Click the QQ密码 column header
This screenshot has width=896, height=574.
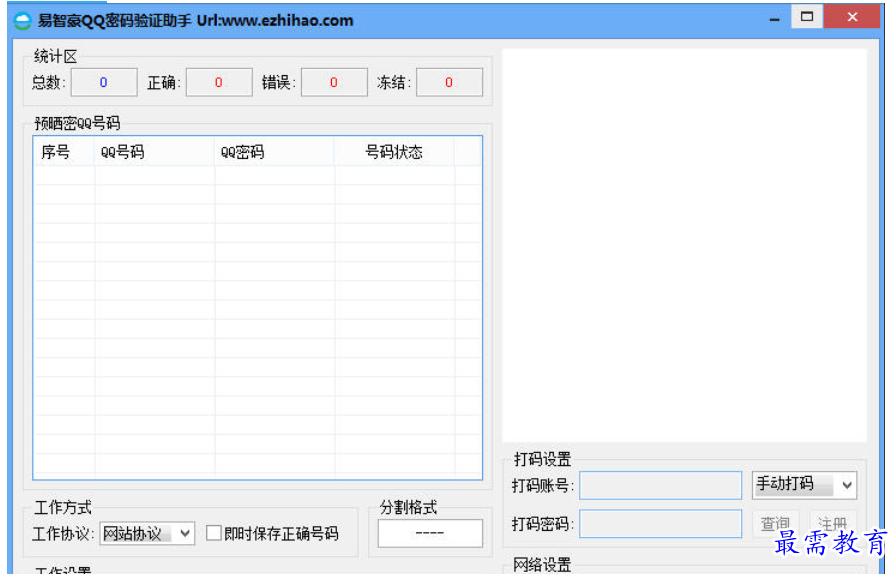[x=274, y=152]
